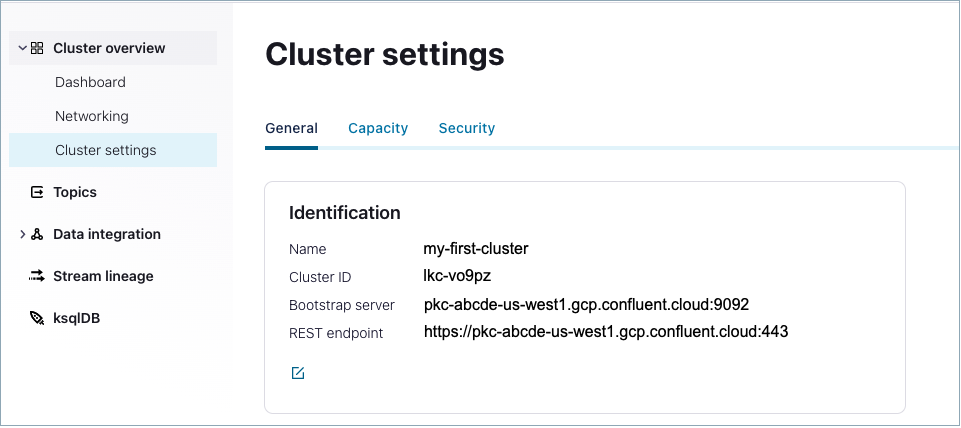
Task: Click the Cluster ID value lkc-vo9pz
Action: 457,277
